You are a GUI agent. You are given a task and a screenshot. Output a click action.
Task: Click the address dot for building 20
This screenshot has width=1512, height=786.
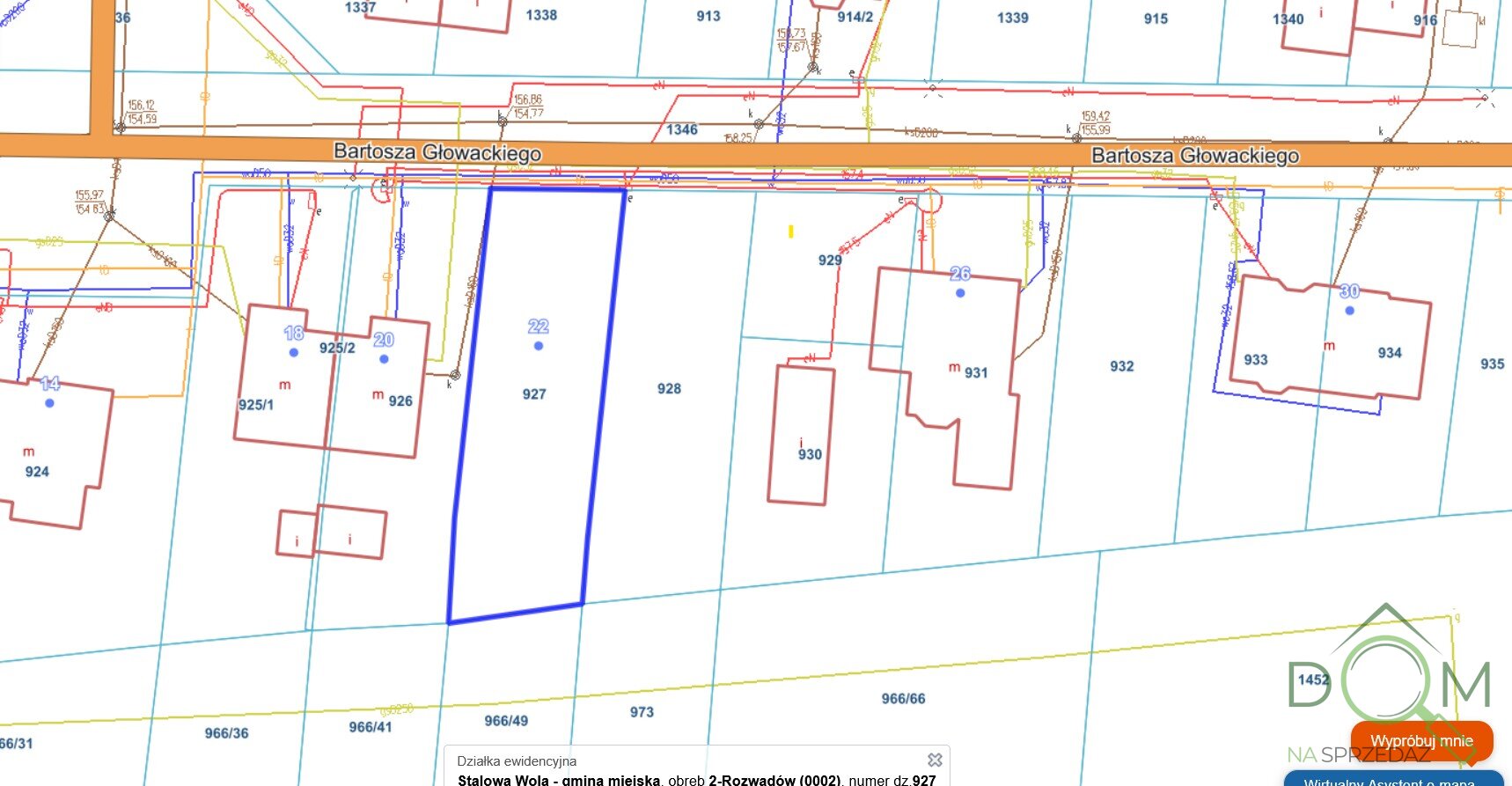click(384, 359)
